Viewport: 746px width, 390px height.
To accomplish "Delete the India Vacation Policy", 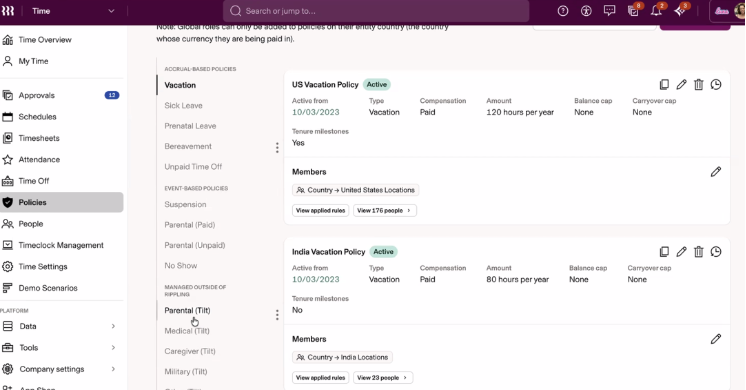I will [x=698, y=252].
